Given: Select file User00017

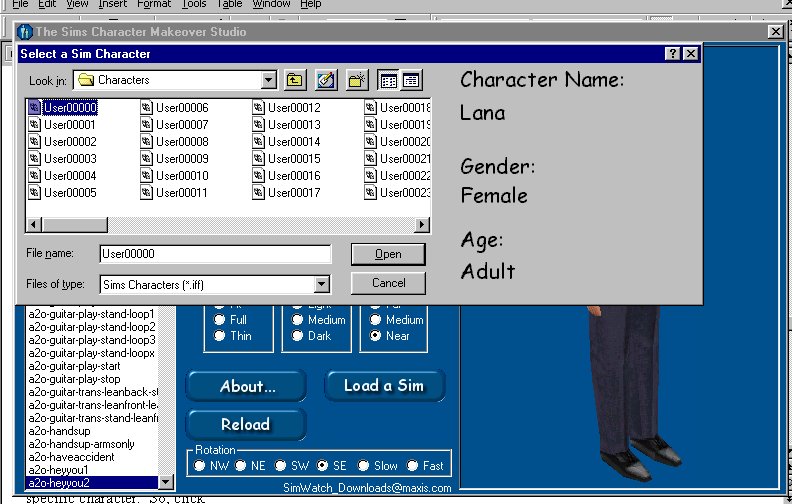Looking at the screenshot, I should click(x=286, y=193).
